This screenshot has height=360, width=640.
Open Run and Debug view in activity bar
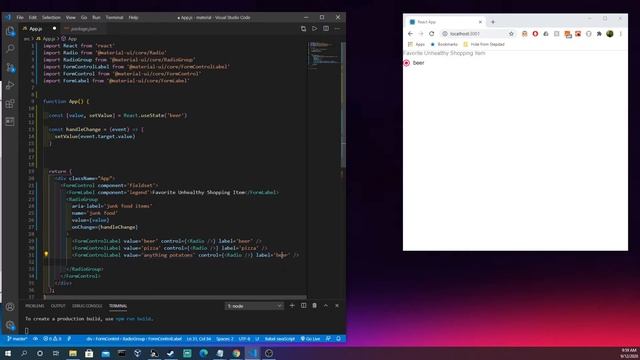(10, 85)
